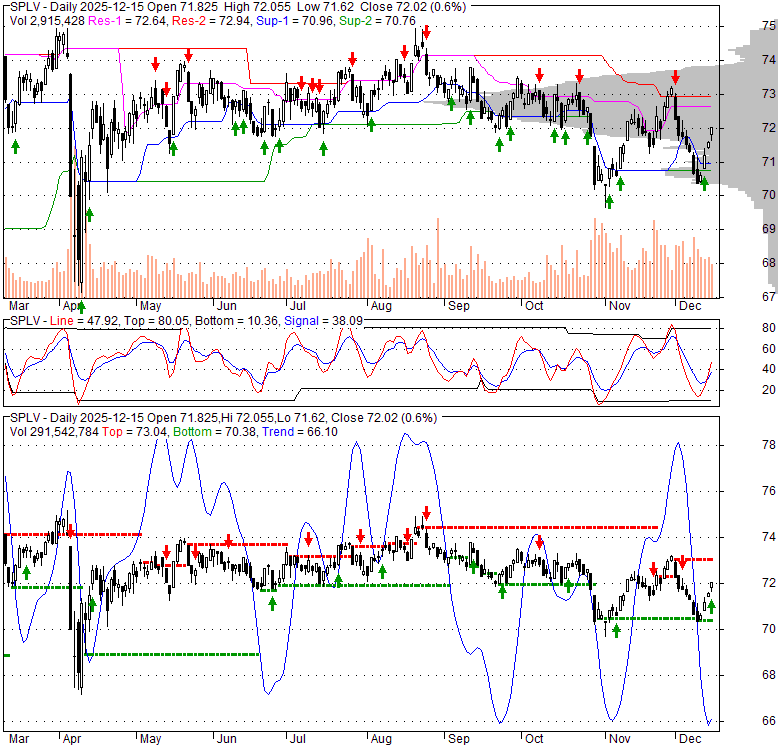Image resolution: width=780 pixels, height=745 pixels.
Task: Click the early November green arrow in the bottom chart
Action: click(616, 631)
